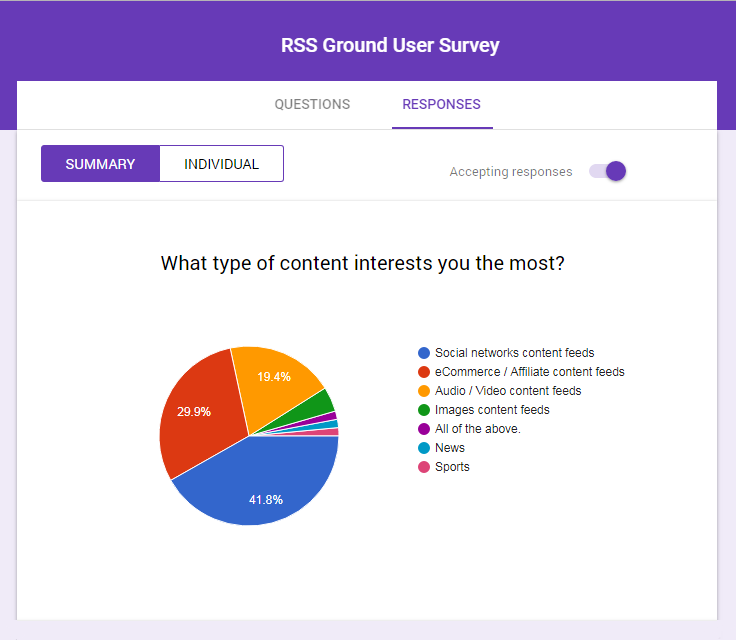
Task: Toggle the Accepting responses switch
Action: click(608, 171)
